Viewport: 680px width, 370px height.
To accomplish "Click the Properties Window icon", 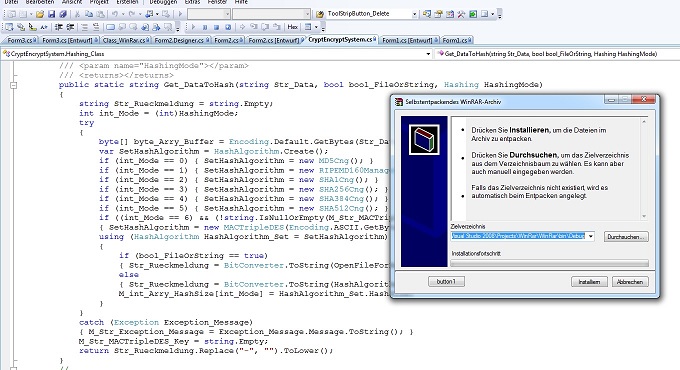I will tap(438, 14).
